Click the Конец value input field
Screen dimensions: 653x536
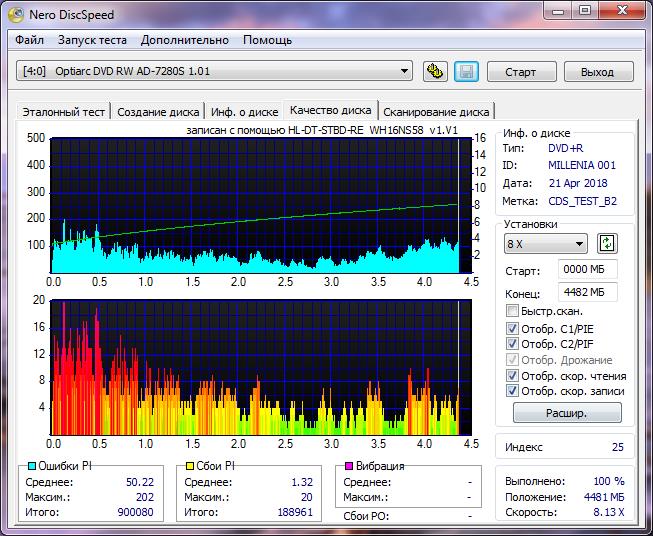click(x=588, y=292)
